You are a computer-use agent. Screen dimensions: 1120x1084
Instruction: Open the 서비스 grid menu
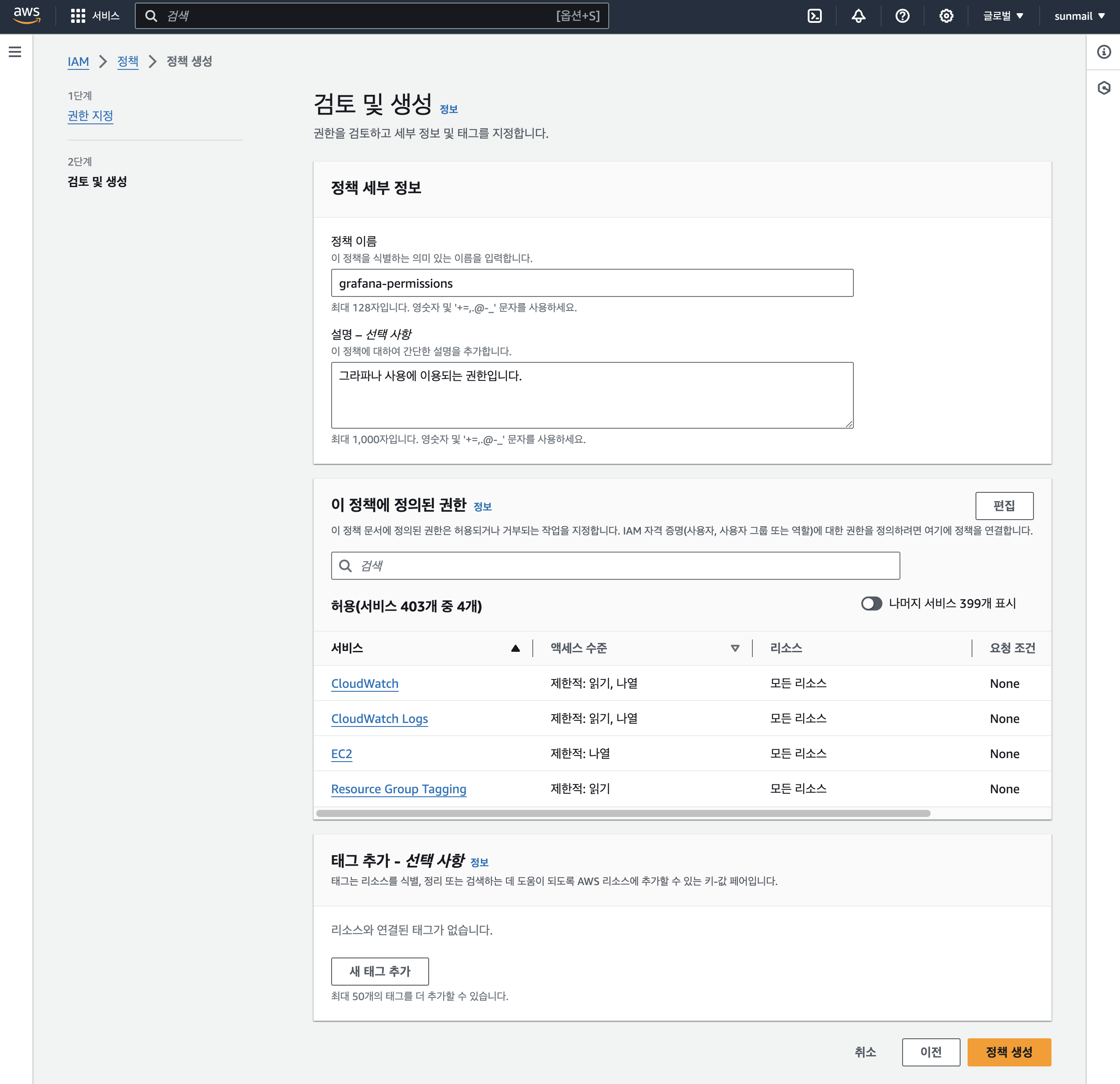point(94,16)
